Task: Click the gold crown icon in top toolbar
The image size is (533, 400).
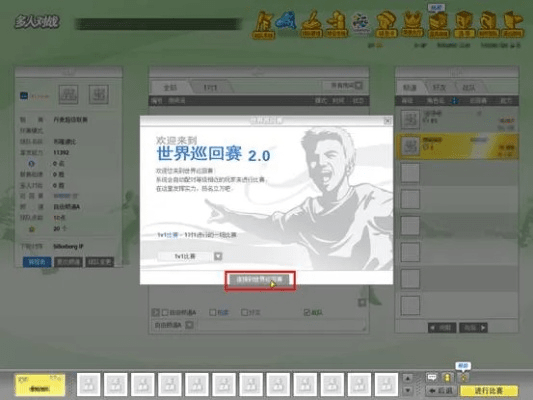Action: [x=412, y=24]
